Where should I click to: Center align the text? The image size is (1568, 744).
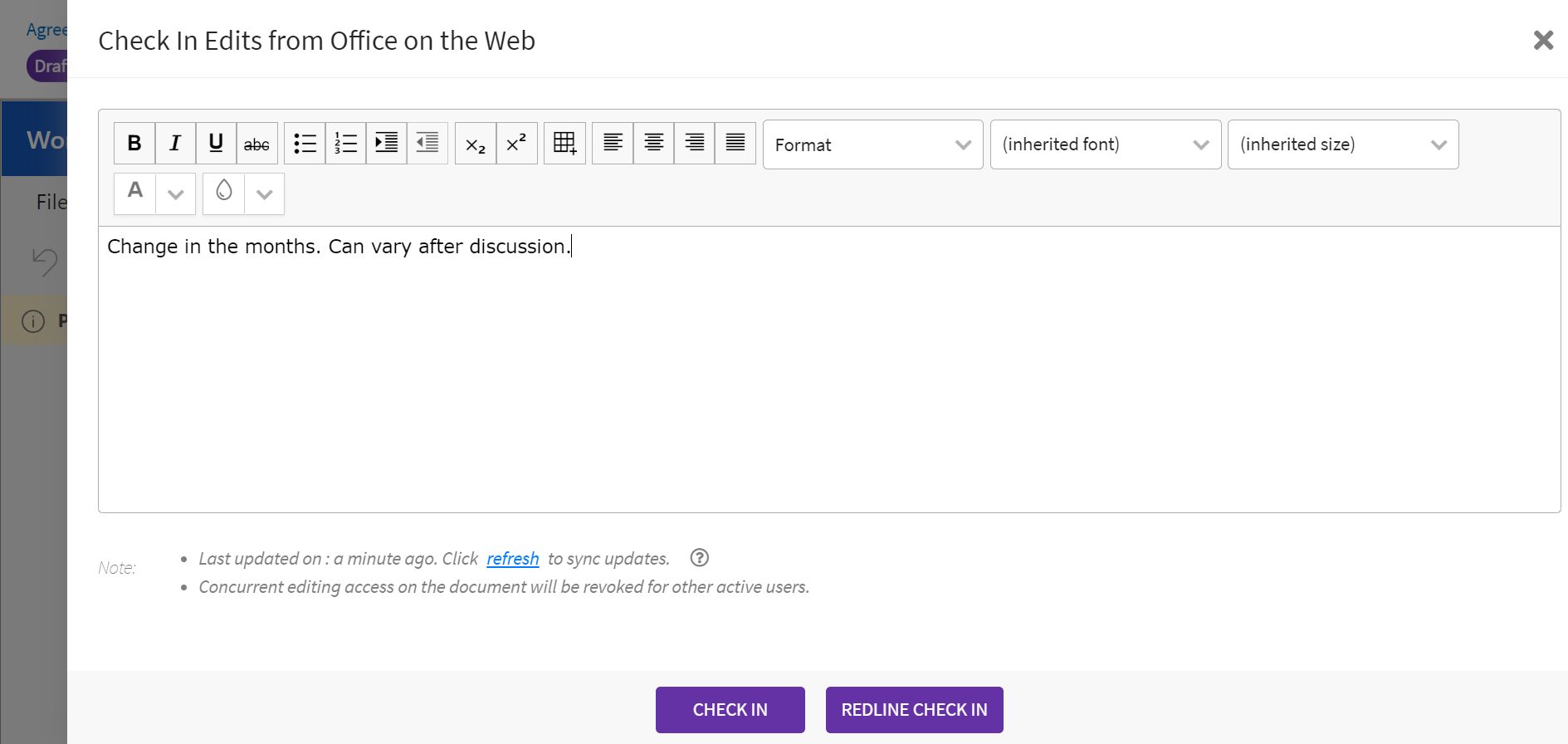click(653, 144)
